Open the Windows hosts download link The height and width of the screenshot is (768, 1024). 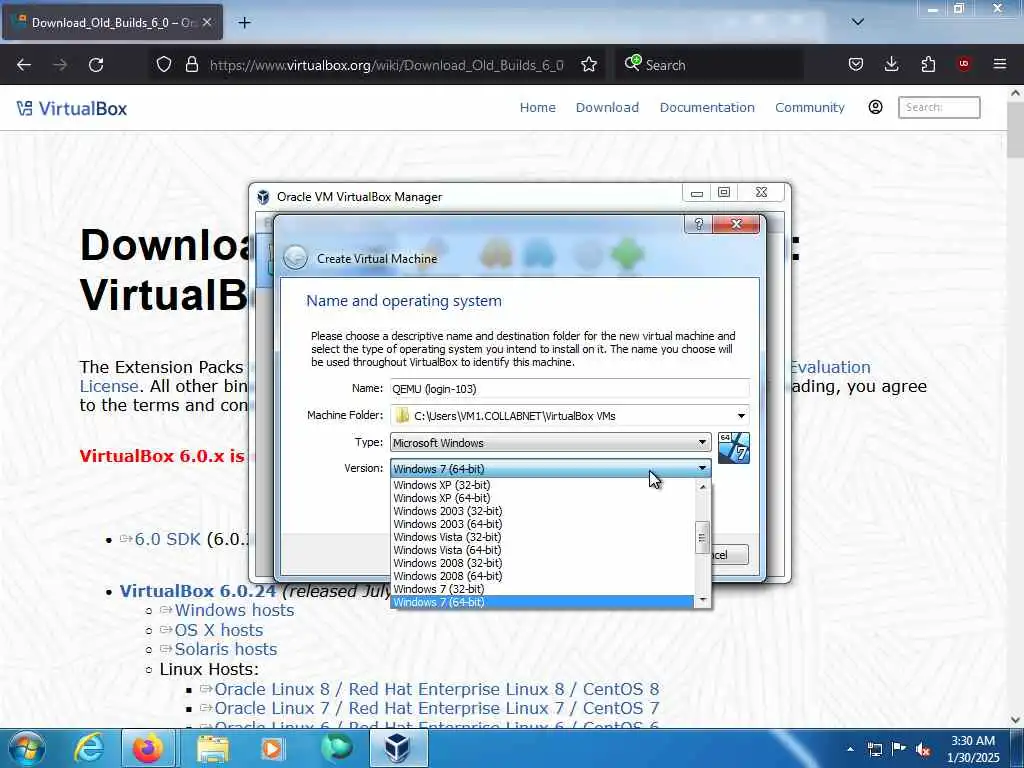click(234, 610)
